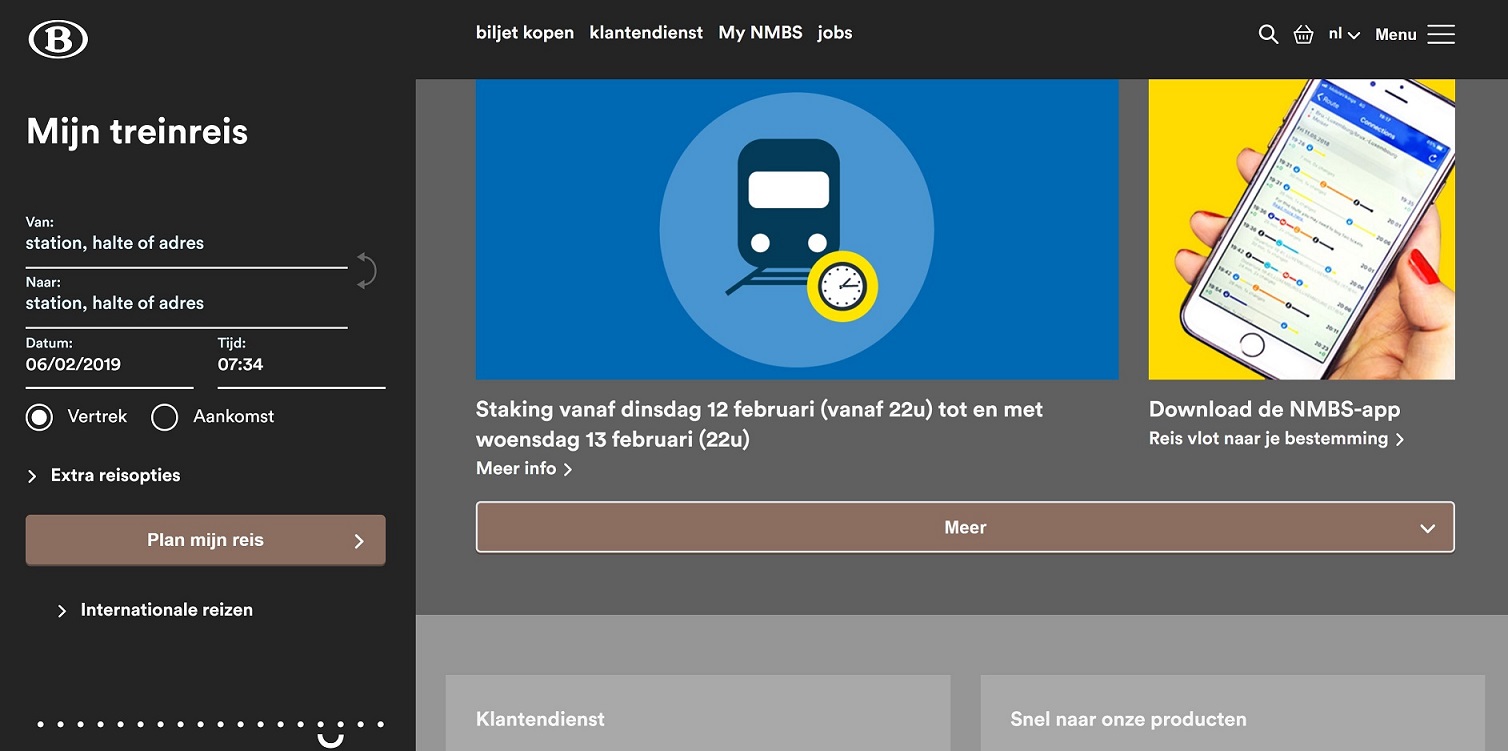This screenshot has width=1508, height=751.
Task: Swap Van and Naar stations icon
Action: (367, 270)
